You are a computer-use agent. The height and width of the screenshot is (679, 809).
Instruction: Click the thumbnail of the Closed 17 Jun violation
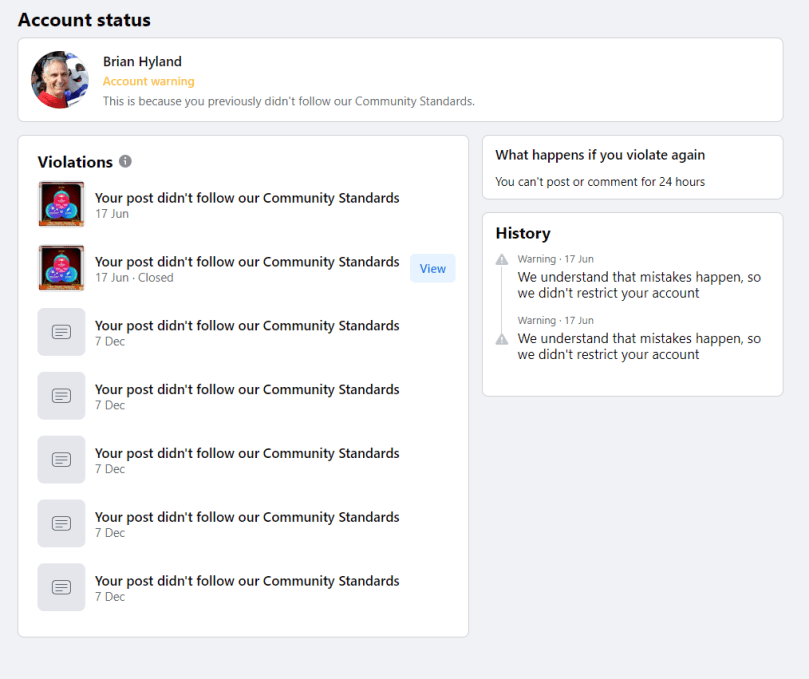coord(61,268)
